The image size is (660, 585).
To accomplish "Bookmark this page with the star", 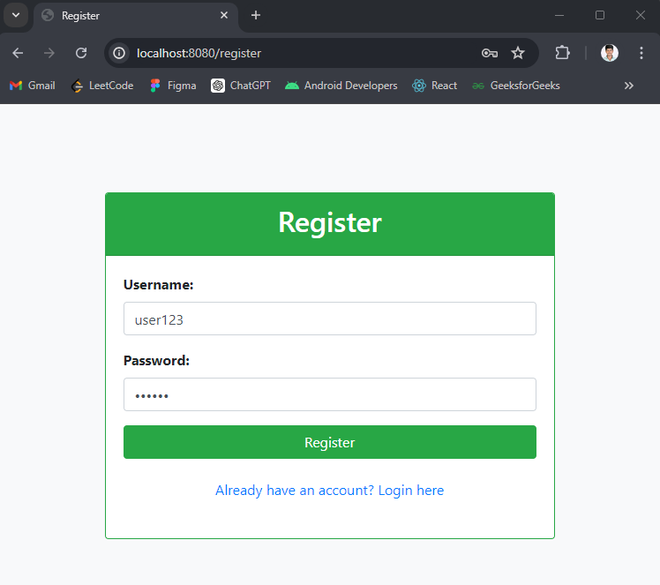I will (x=518, y=53).
